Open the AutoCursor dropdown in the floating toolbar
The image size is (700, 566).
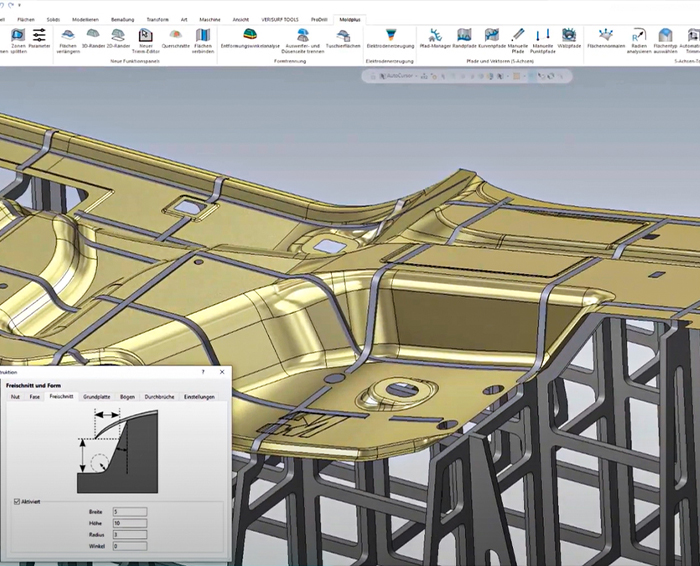[x=405, y=75]
